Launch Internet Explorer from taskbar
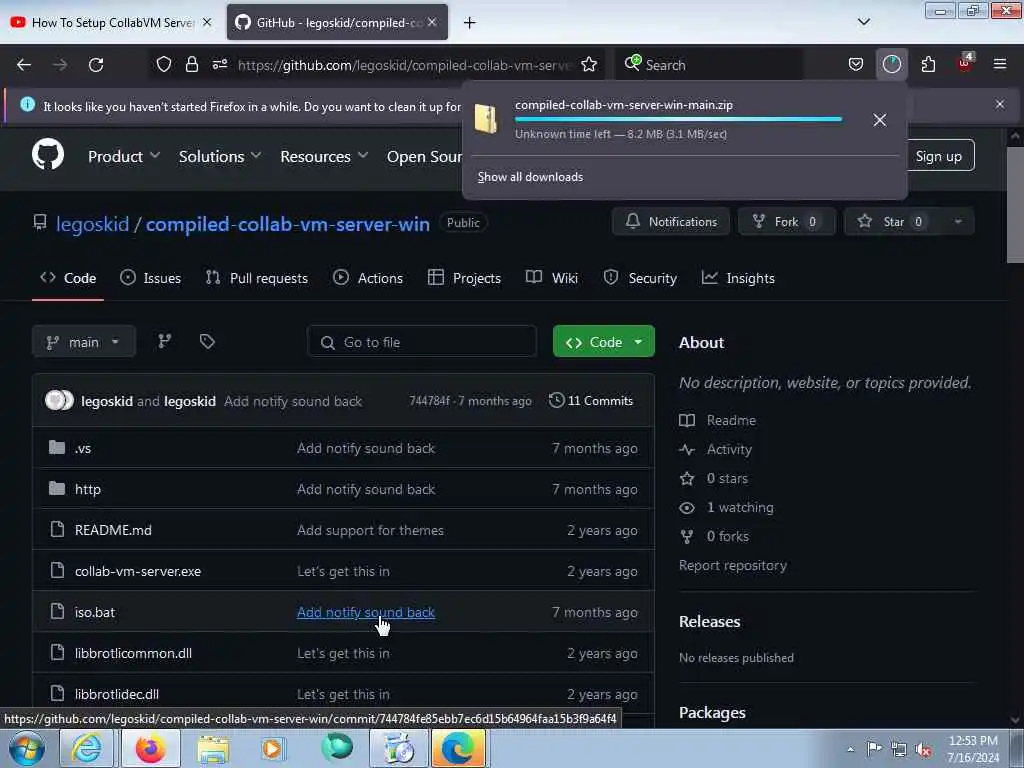1024x768 pixels. 86,748
